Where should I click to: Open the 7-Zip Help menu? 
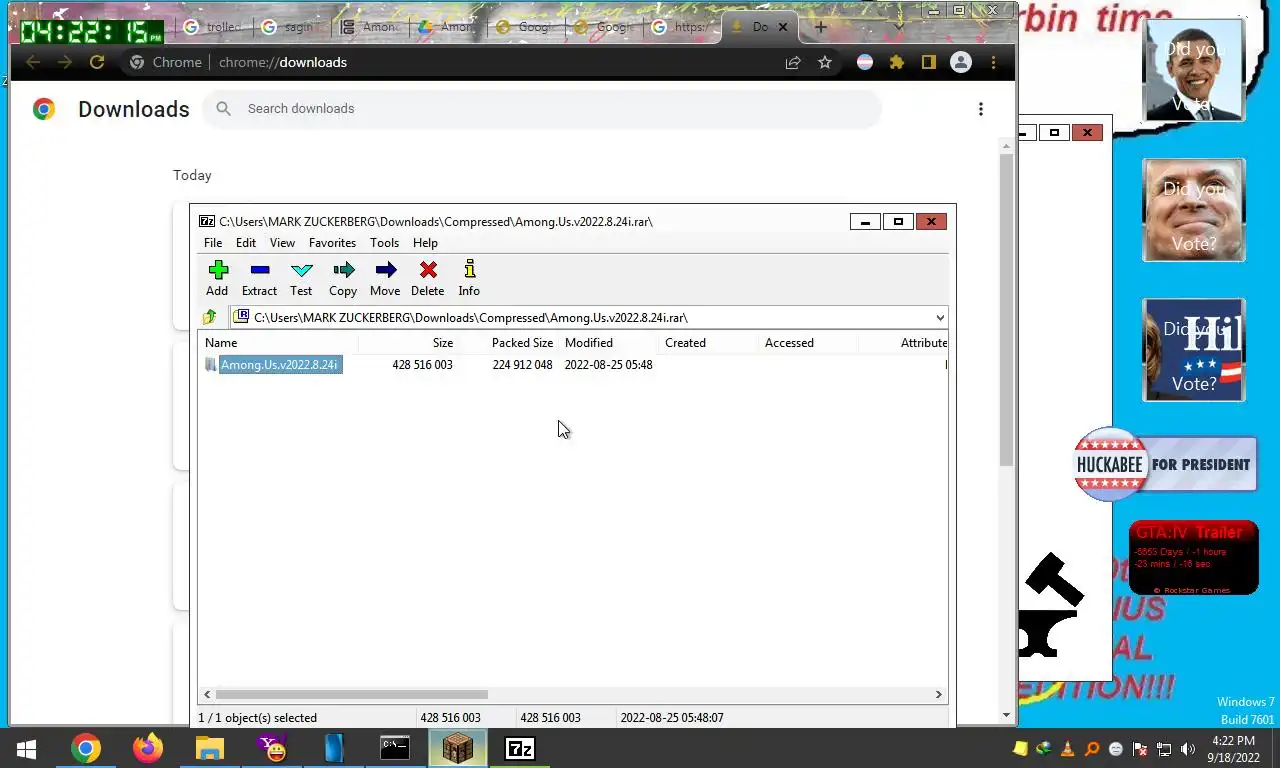pos(425,243)
